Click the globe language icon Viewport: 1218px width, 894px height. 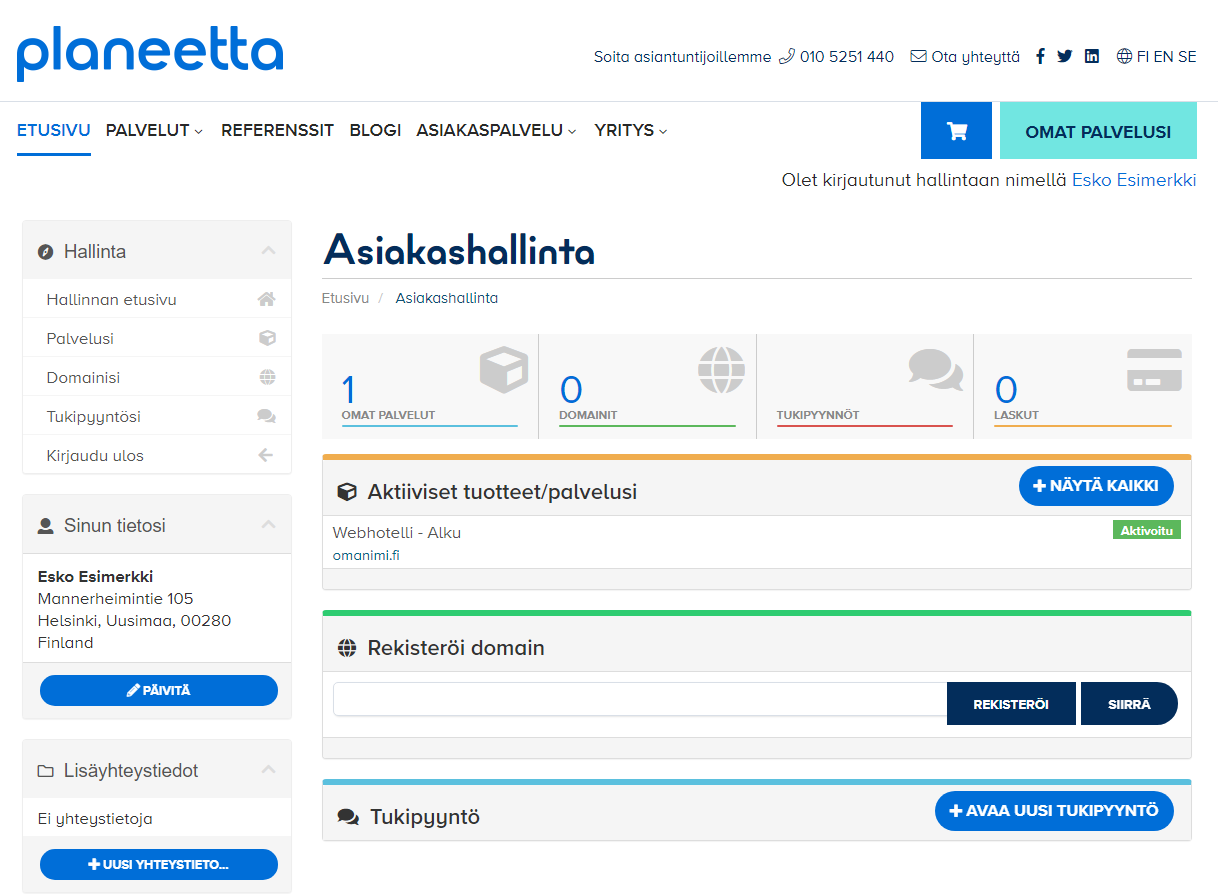1125,57
